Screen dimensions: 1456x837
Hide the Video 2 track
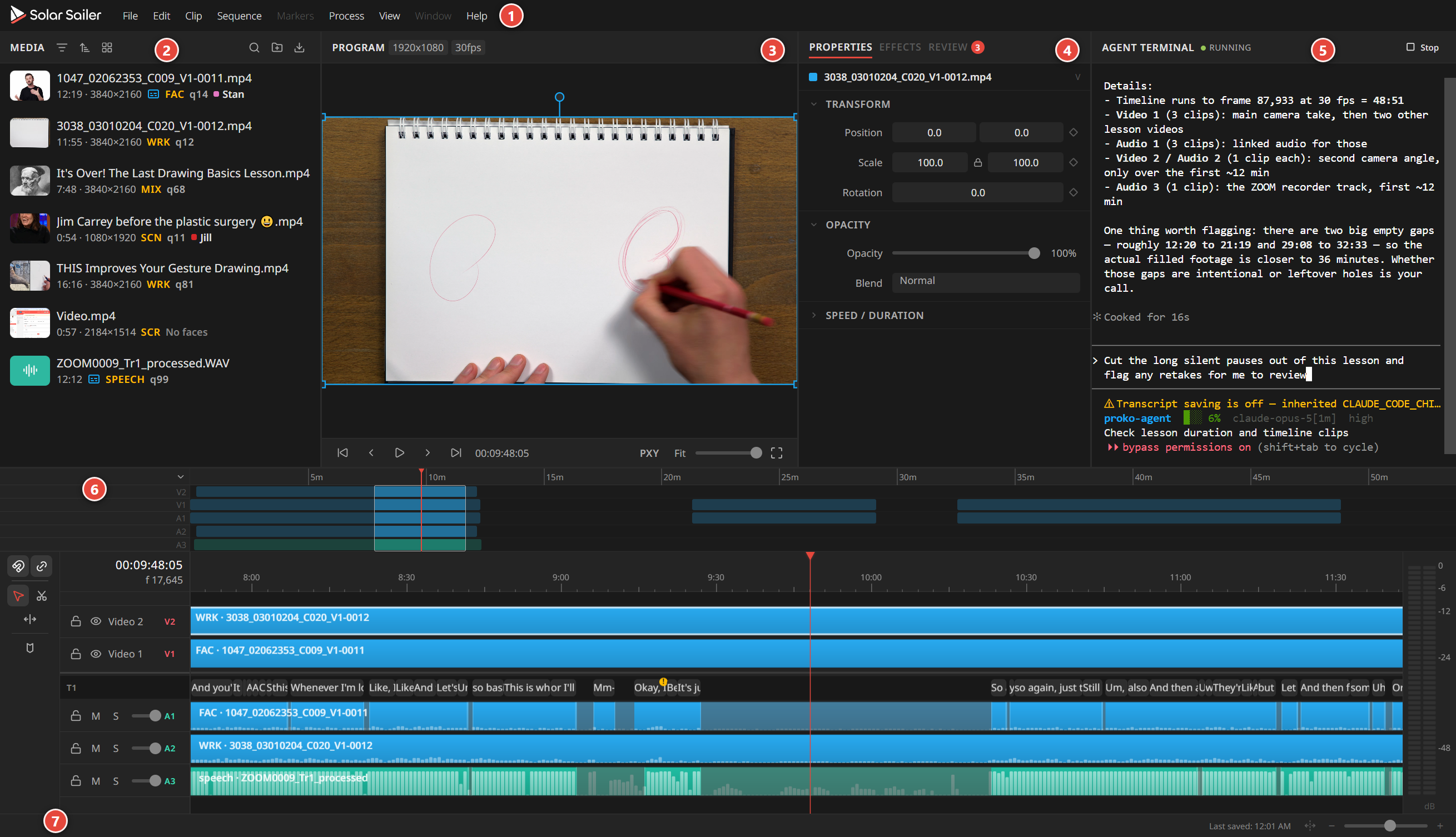(x=96, y=621)
